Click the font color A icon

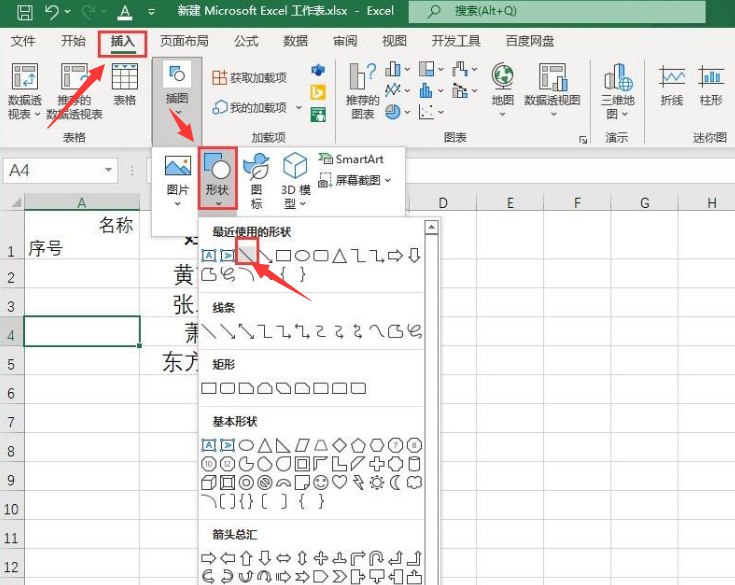point(125,12)
